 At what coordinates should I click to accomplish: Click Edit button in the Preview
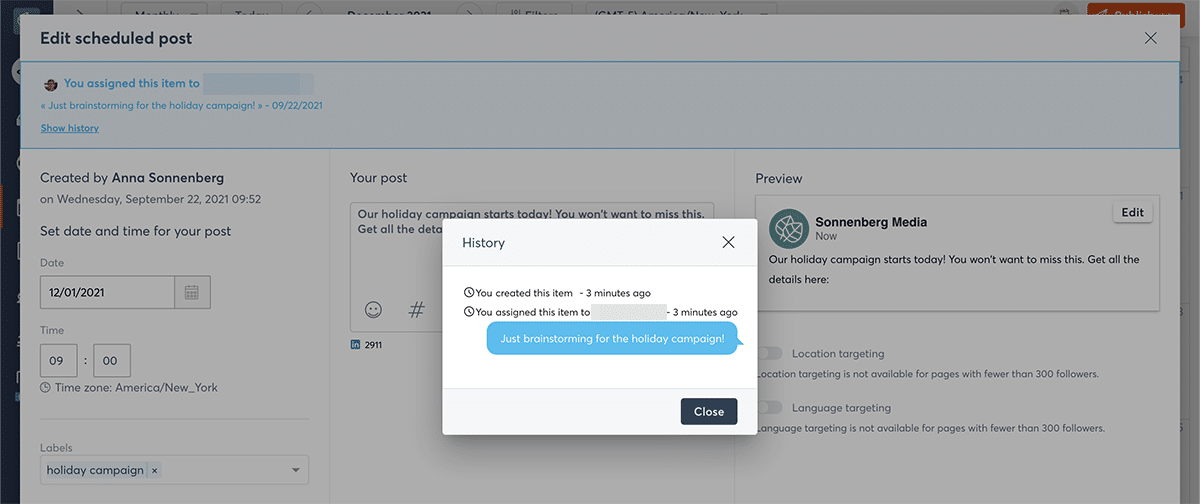point(1132,212)
